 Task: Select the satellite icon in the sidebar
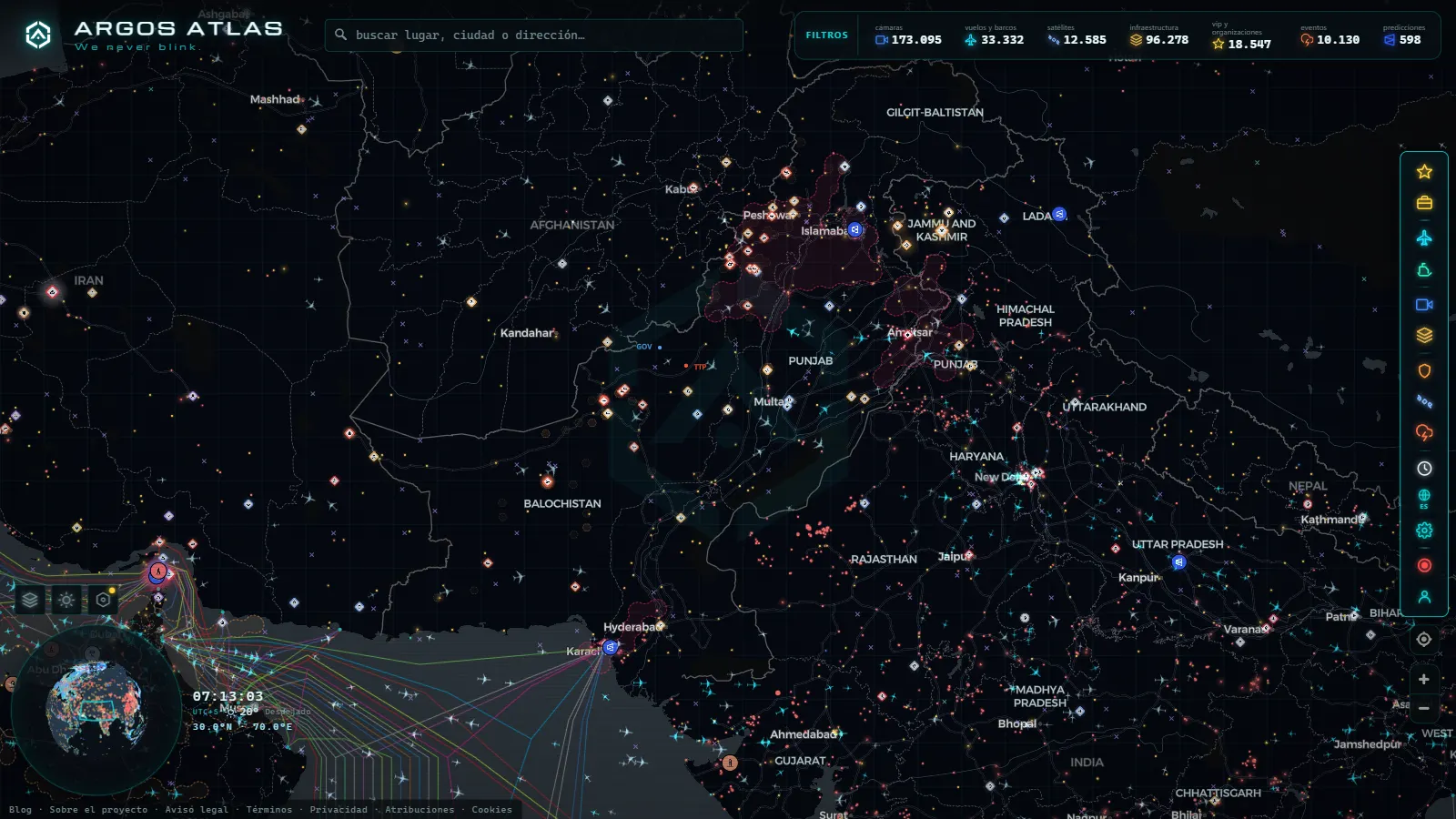point(1424,401)
